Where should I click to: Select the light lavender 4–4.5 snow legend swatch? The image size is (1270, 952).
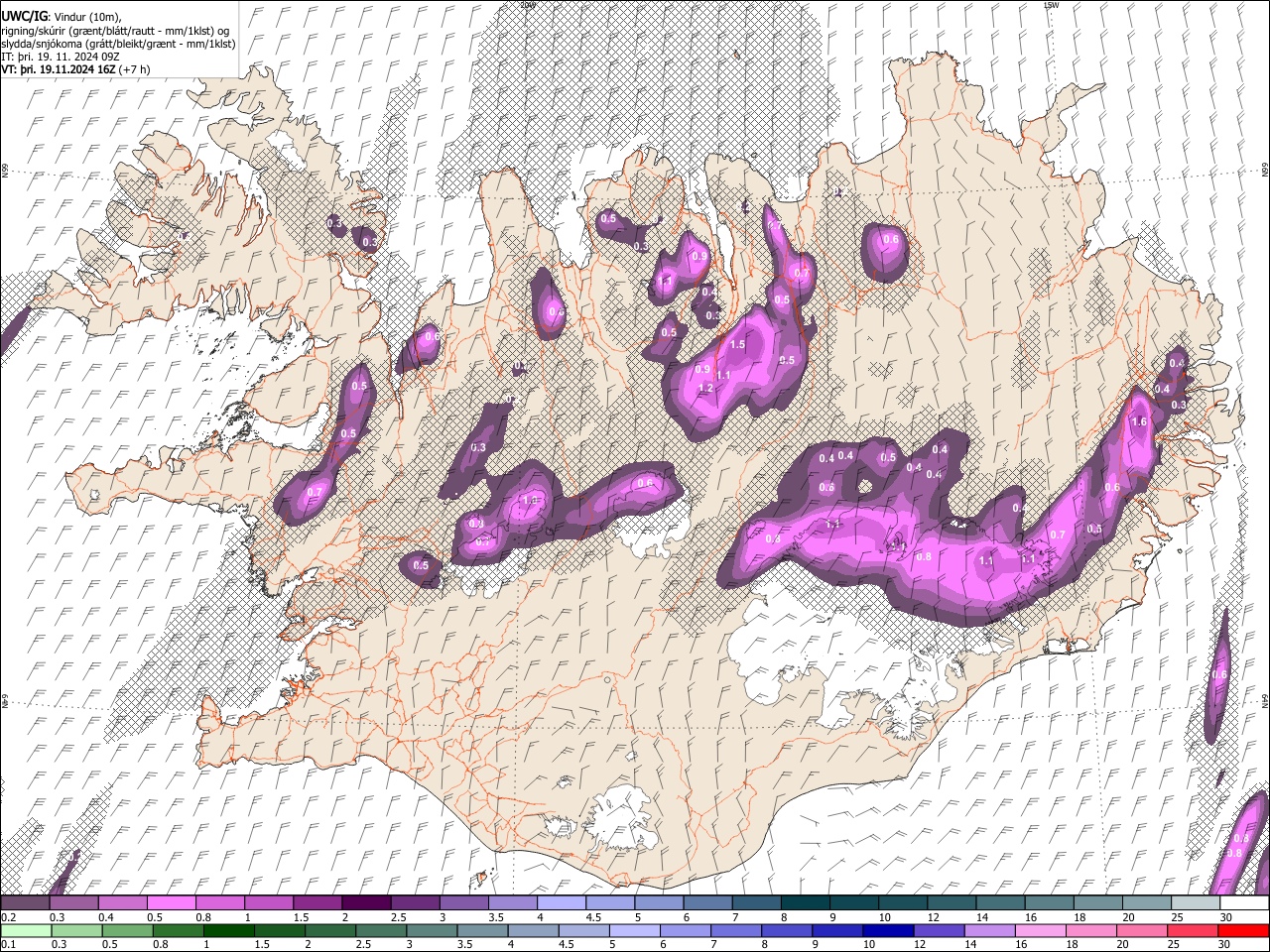[x=561, y=903]
